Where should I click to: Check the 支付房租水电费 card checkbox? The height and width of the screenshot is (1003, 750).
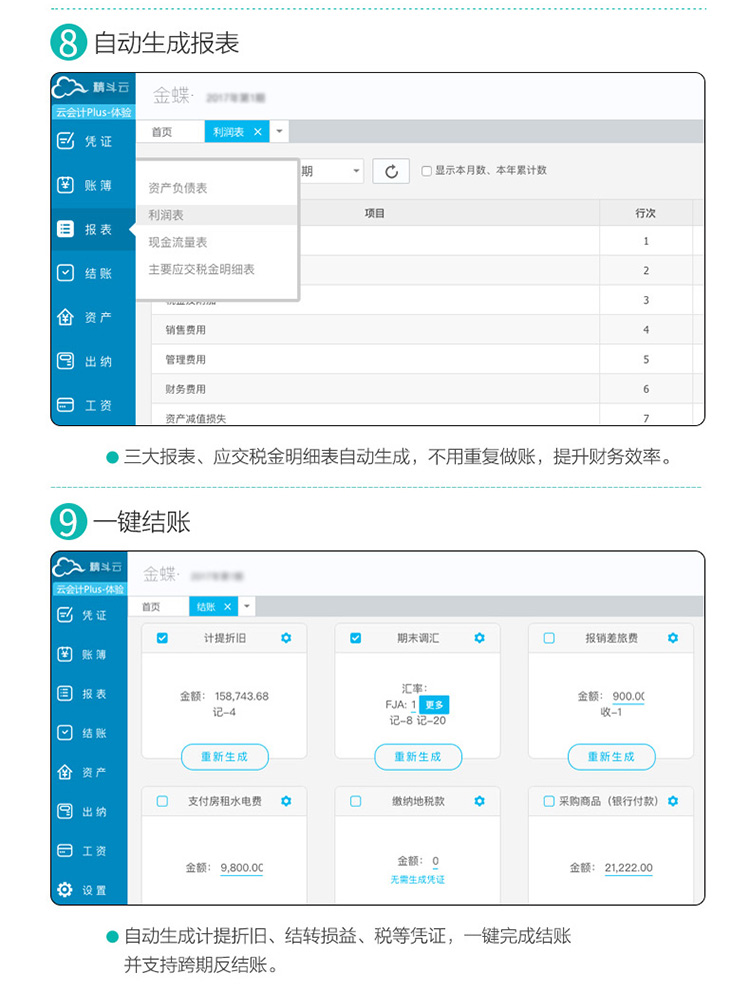point(163,801)
